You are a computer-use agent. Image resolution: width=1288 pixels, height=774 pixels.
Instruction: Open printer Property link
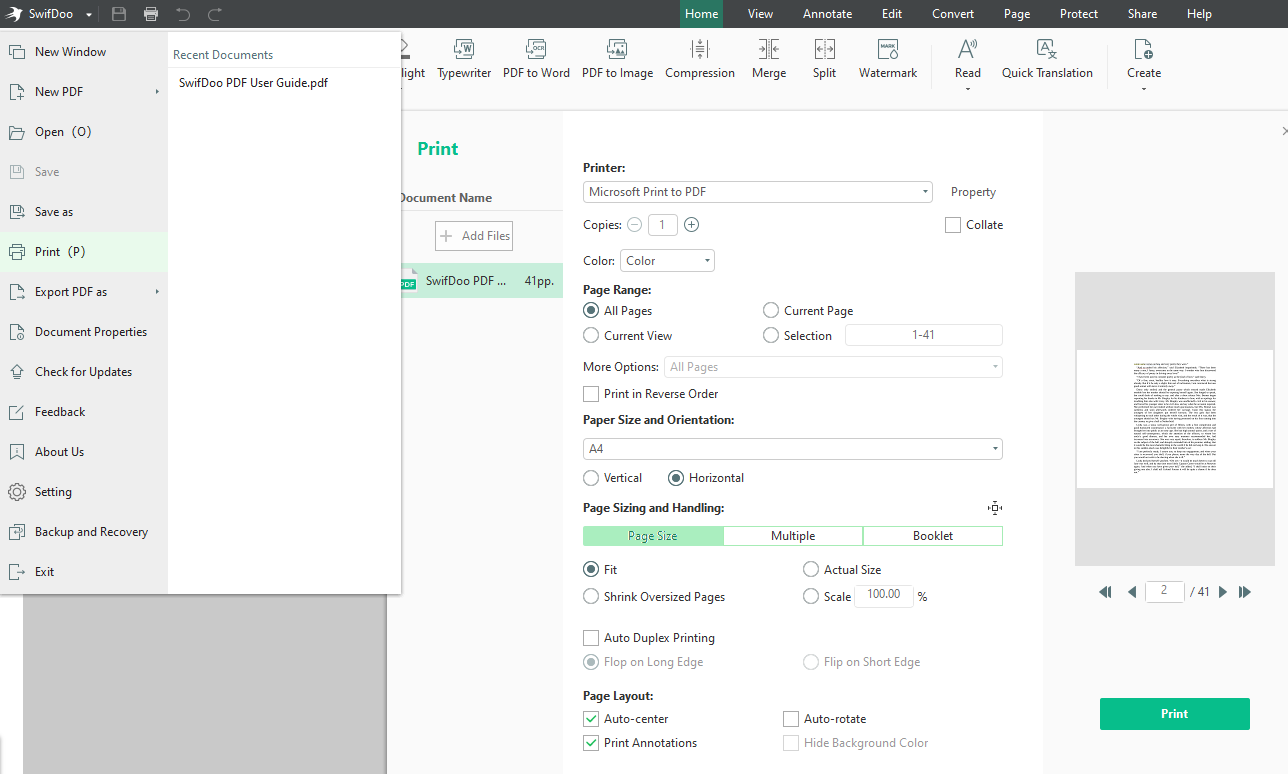[973, 192]
